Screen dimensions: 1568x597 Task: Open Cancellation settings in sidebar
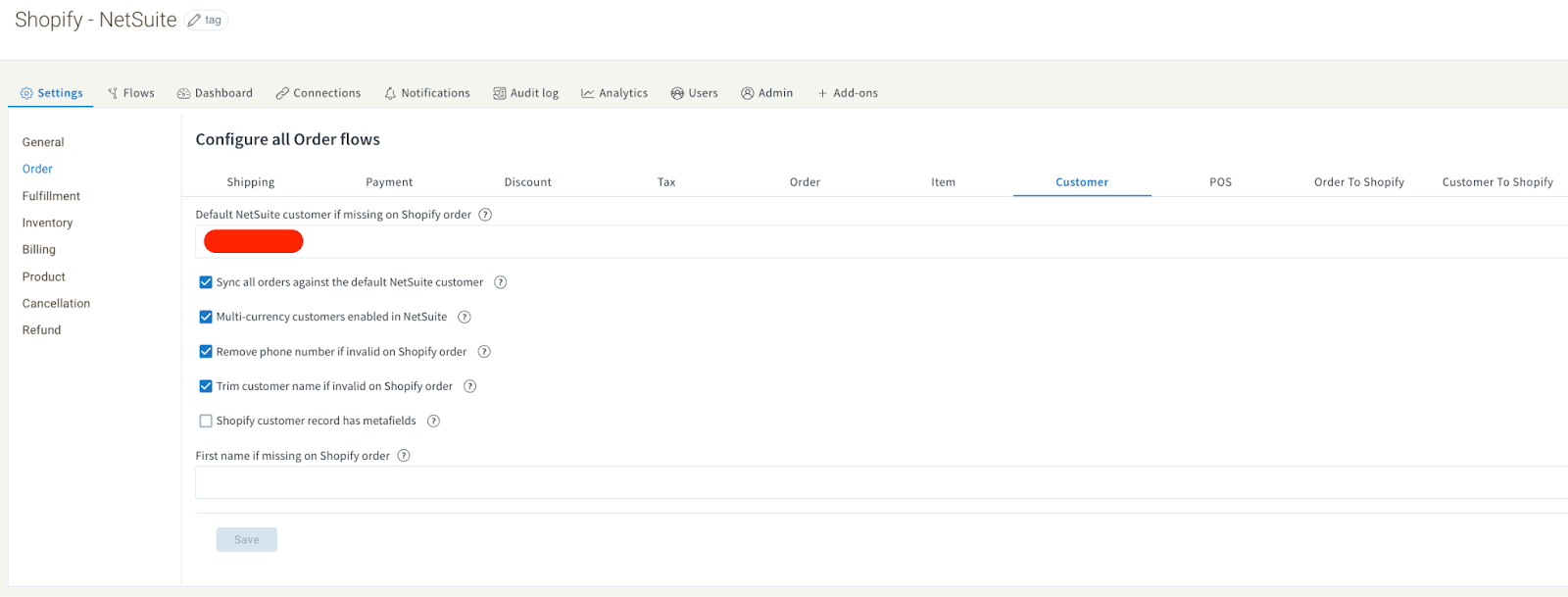(x=56, y=304)
